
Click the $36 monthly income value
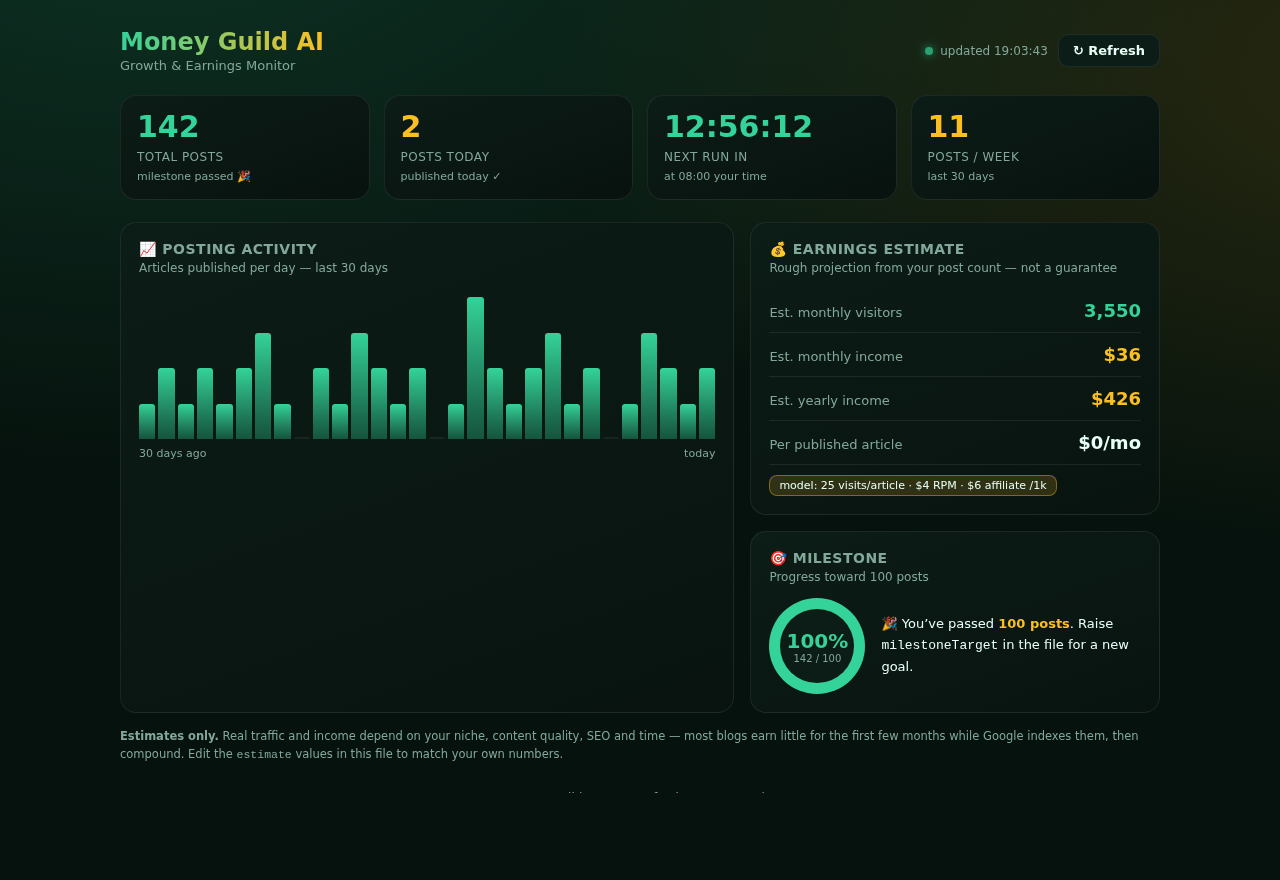coord(1122,355)
